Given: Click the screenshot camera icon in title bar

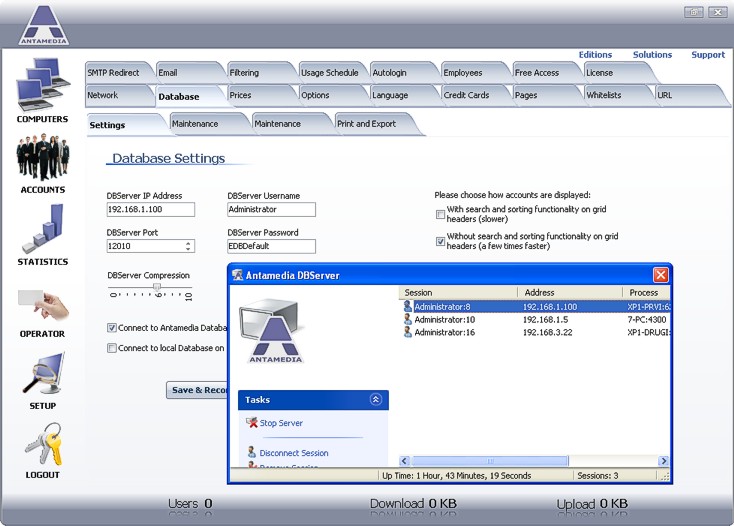Looking at the screenshot, I should (694, 12).
